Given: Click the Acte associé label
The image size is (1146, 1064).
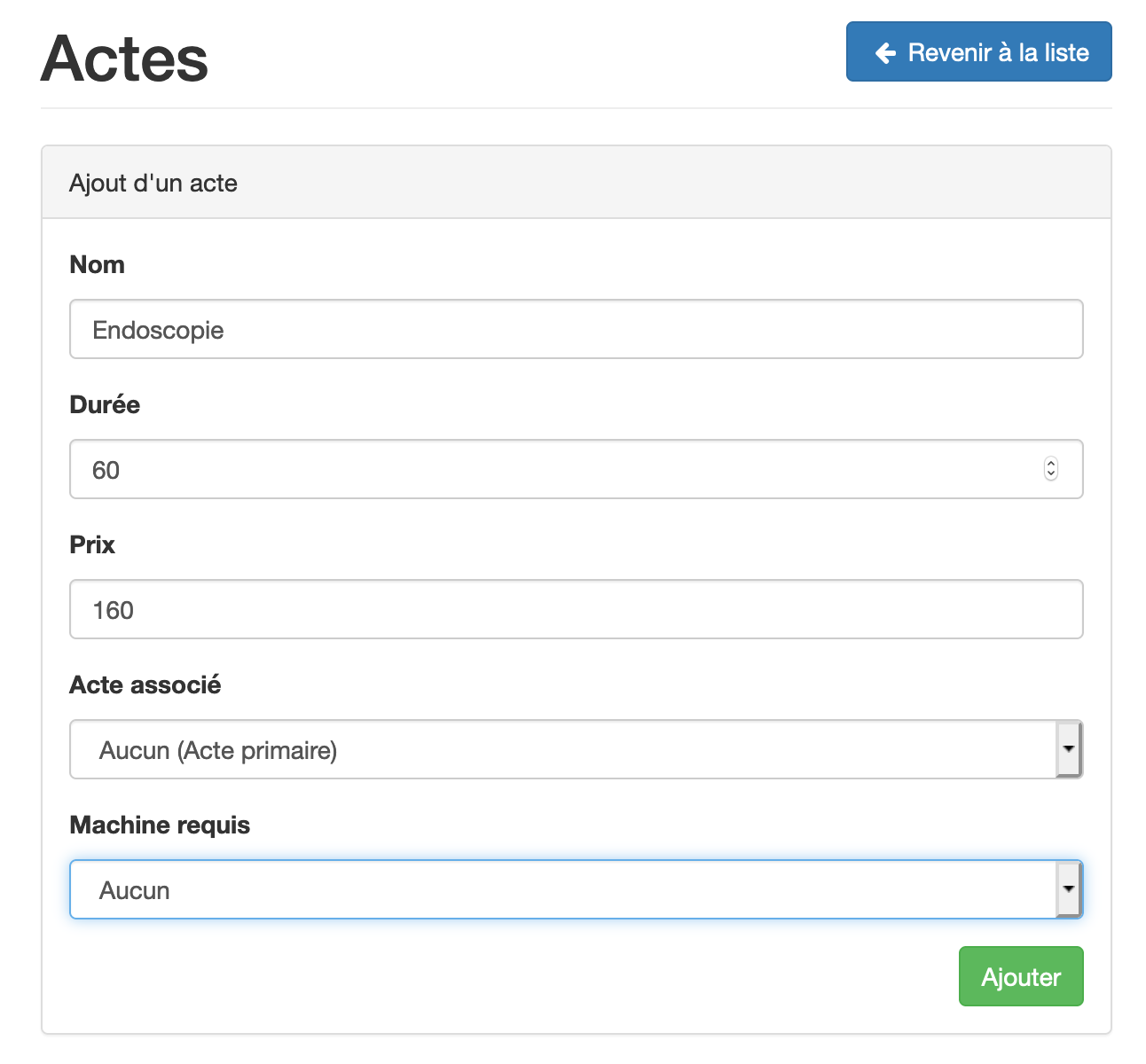Looking at the screenshot, I should tap(145, 685).
